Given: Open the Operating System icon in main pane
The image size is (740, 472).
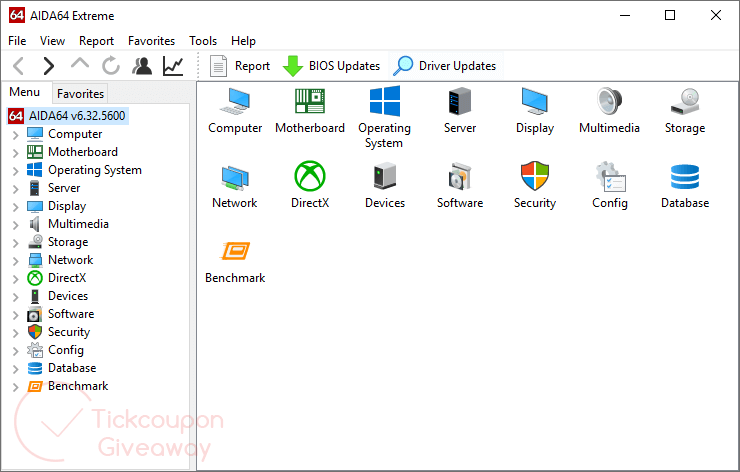Looking at the screenshot, I should coord(385,101).
